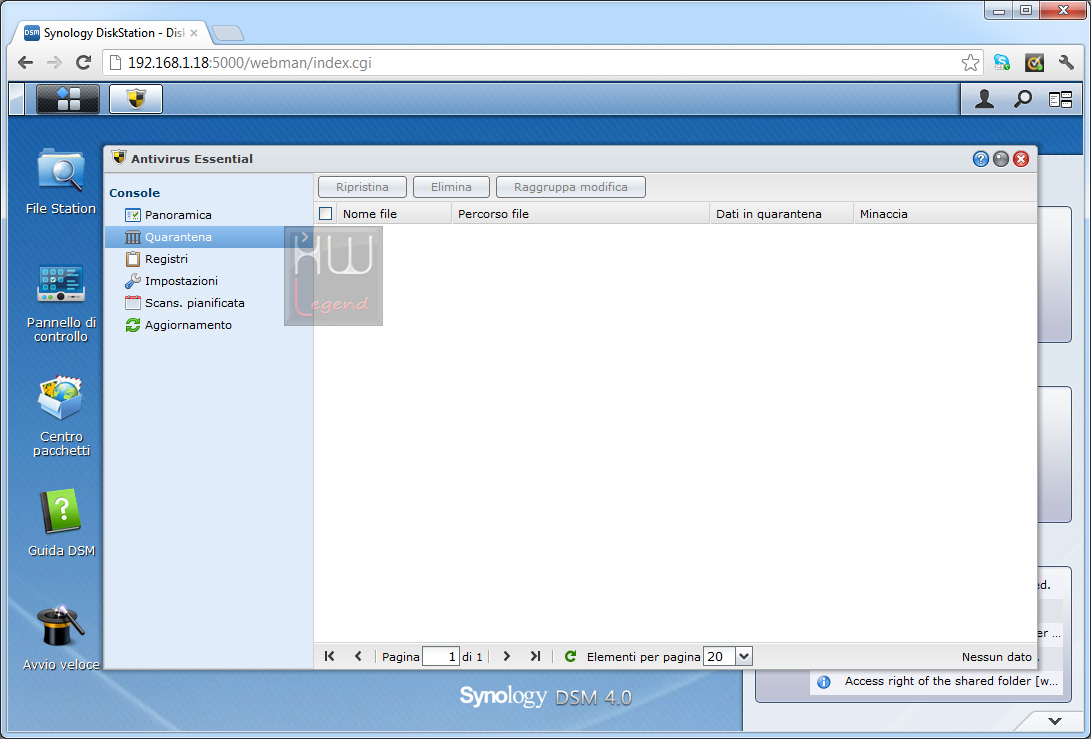Go to previous page of quarantine list
The width and height of the screenshot is (1091, 739).
click(x=358, y=656)
